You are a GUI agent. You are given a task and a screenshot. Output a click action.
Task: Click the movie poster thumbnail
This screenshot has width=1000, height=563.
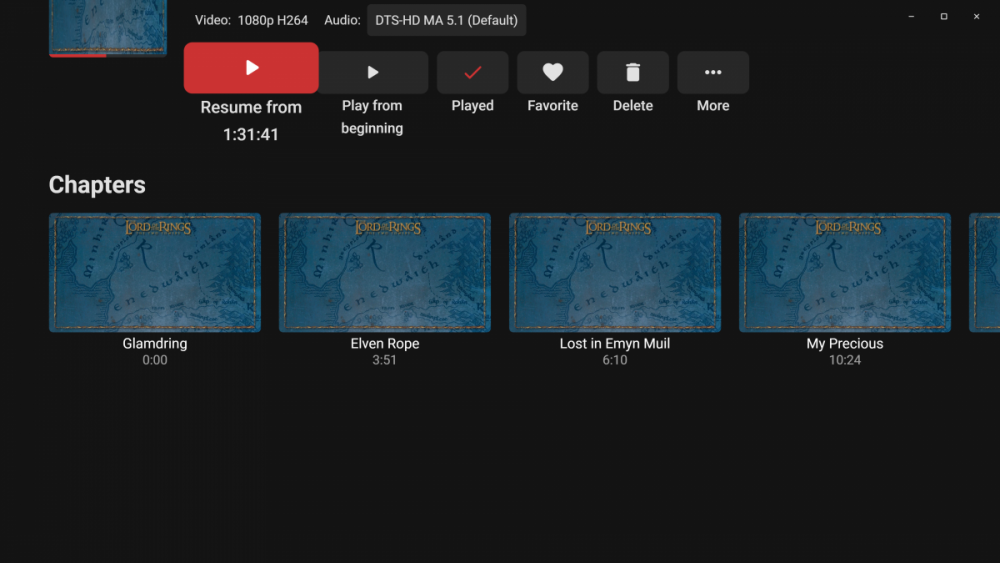[108, 27]
